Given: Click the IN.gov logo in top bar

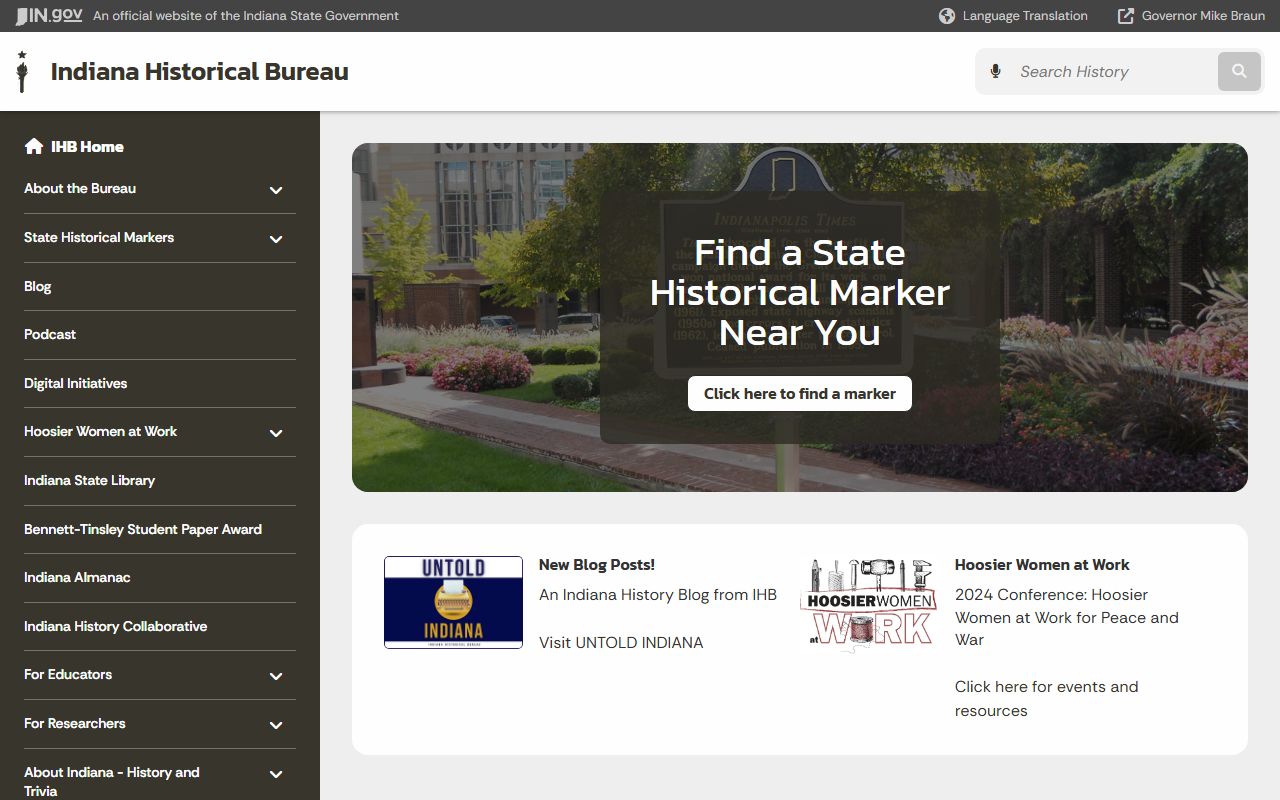Looking at the screenshot, I should 49,15.
